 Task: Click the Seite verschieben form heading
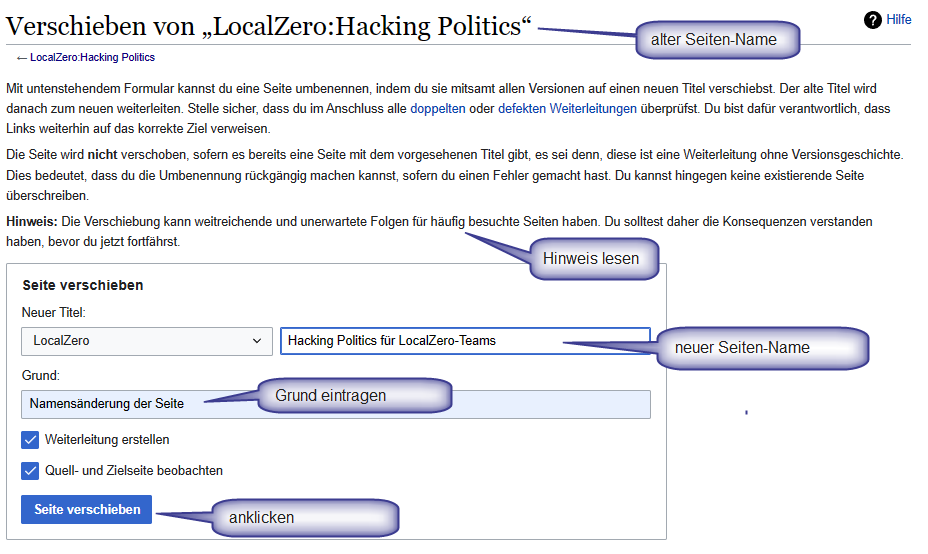pyautogui.click(x=83, y=285)
